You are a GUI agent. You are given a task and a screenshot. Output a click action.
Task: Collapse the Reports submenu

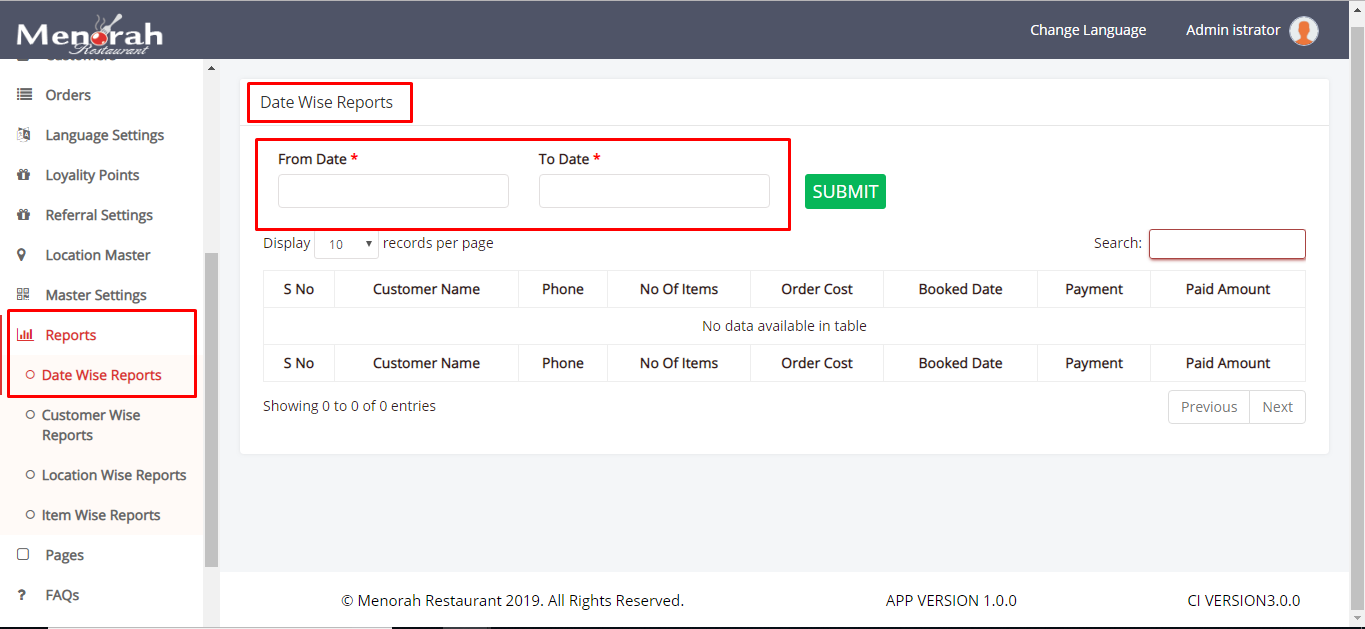point(71,335)
